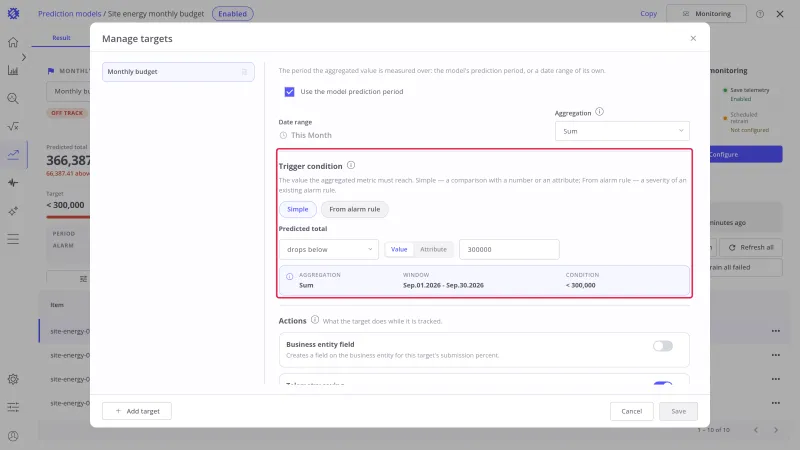Screen dimensions: 800x450
Task: Click the 'Business entity field' label
Action: click(320, 344)
